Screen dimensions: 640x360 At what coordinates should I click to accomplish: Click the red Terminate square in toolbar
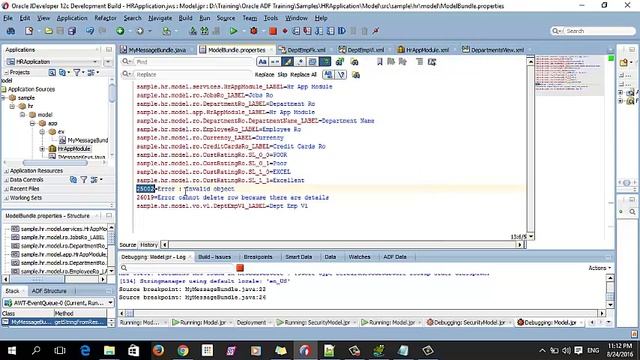[273, 31]
